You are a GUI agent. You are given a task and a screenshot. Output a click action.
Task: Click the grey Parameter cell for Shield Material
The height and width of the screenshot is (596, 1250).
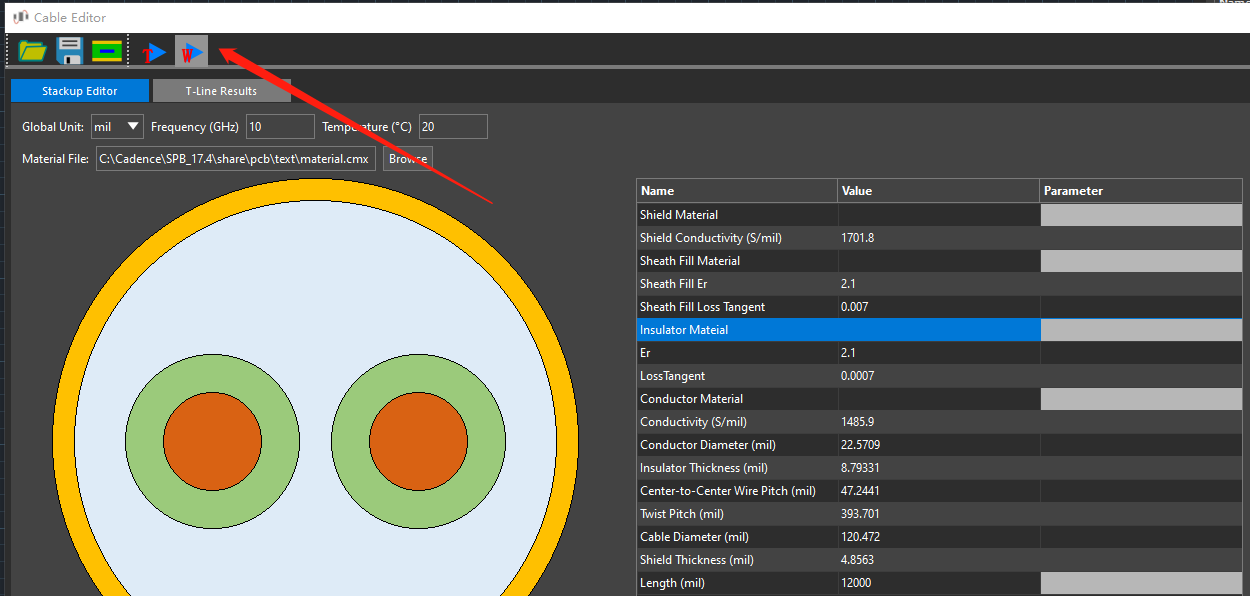tap(1141, 215)
